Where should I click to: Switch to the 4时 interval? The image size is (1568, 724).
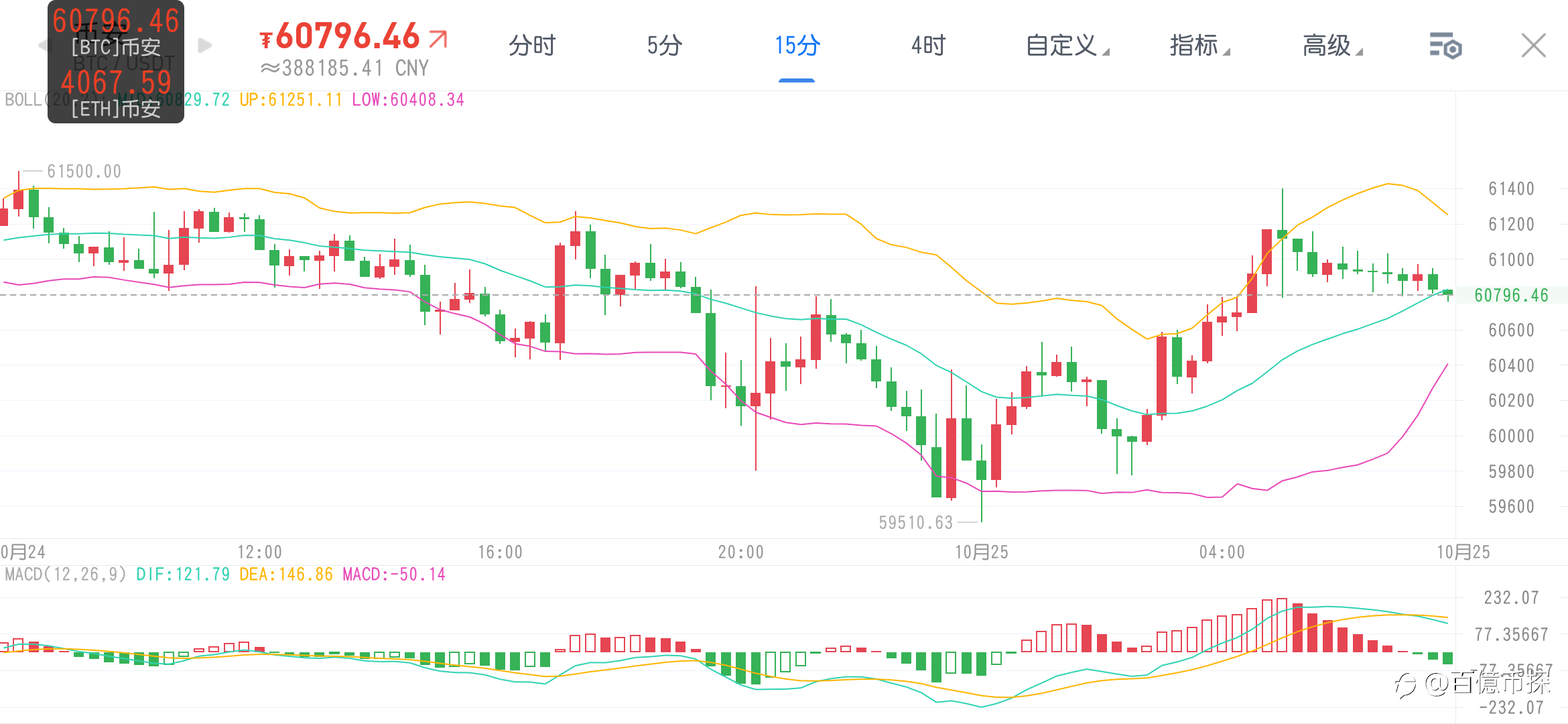pyautogui.click(x=928, y=46)
